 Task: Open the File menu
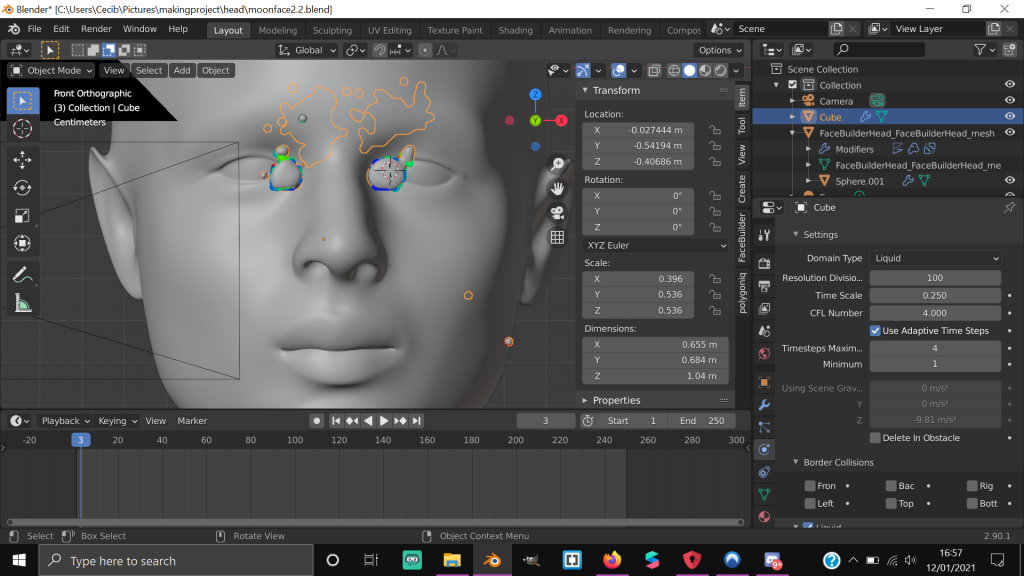click(x=35, y=29)
